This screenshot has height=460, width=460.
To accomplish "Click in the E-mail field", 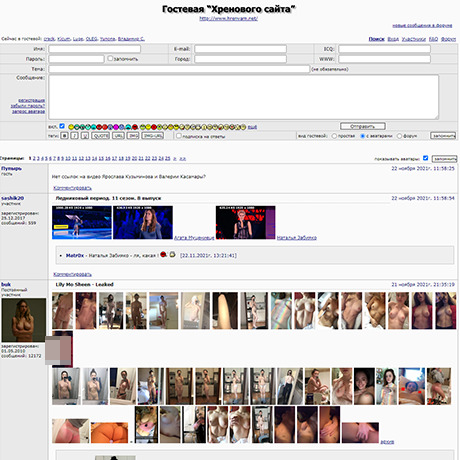I will (240, 49).
